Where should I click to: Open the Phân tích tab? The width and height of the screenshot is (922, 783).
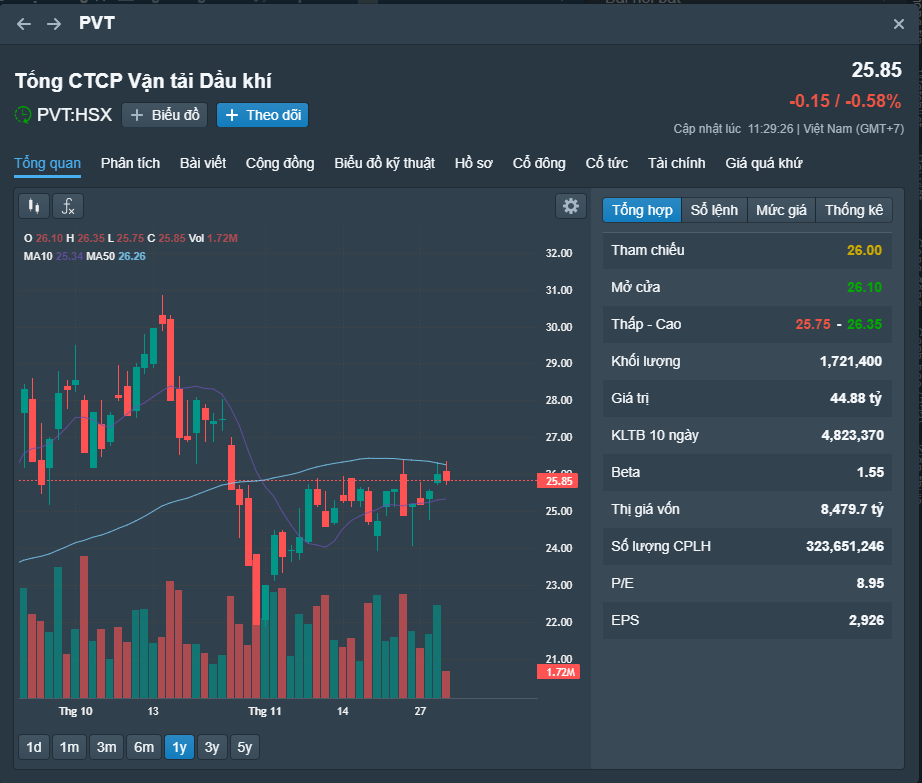[x=131, y=163]
